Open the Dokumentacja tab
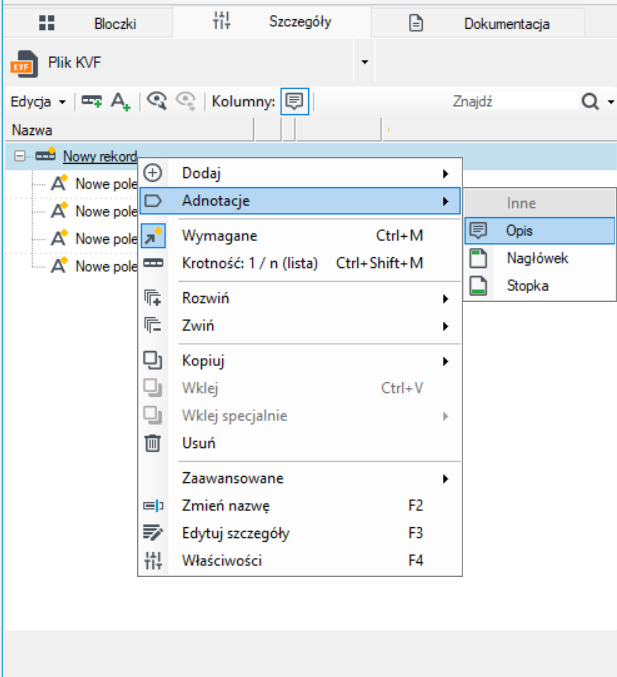The width and height of the screenshot is (617, 677). (x=478, y=23)
